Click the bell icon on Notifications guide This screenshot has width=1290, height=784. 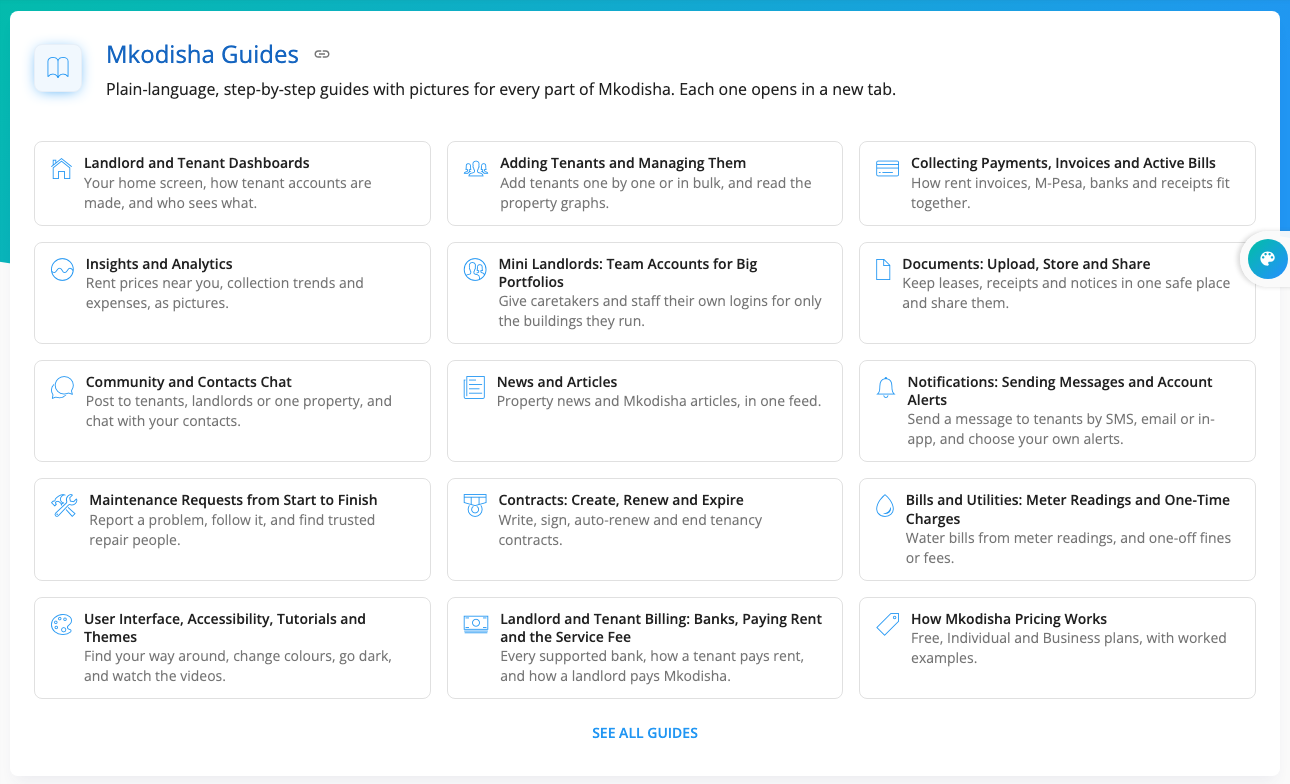[x=885, y=388]
